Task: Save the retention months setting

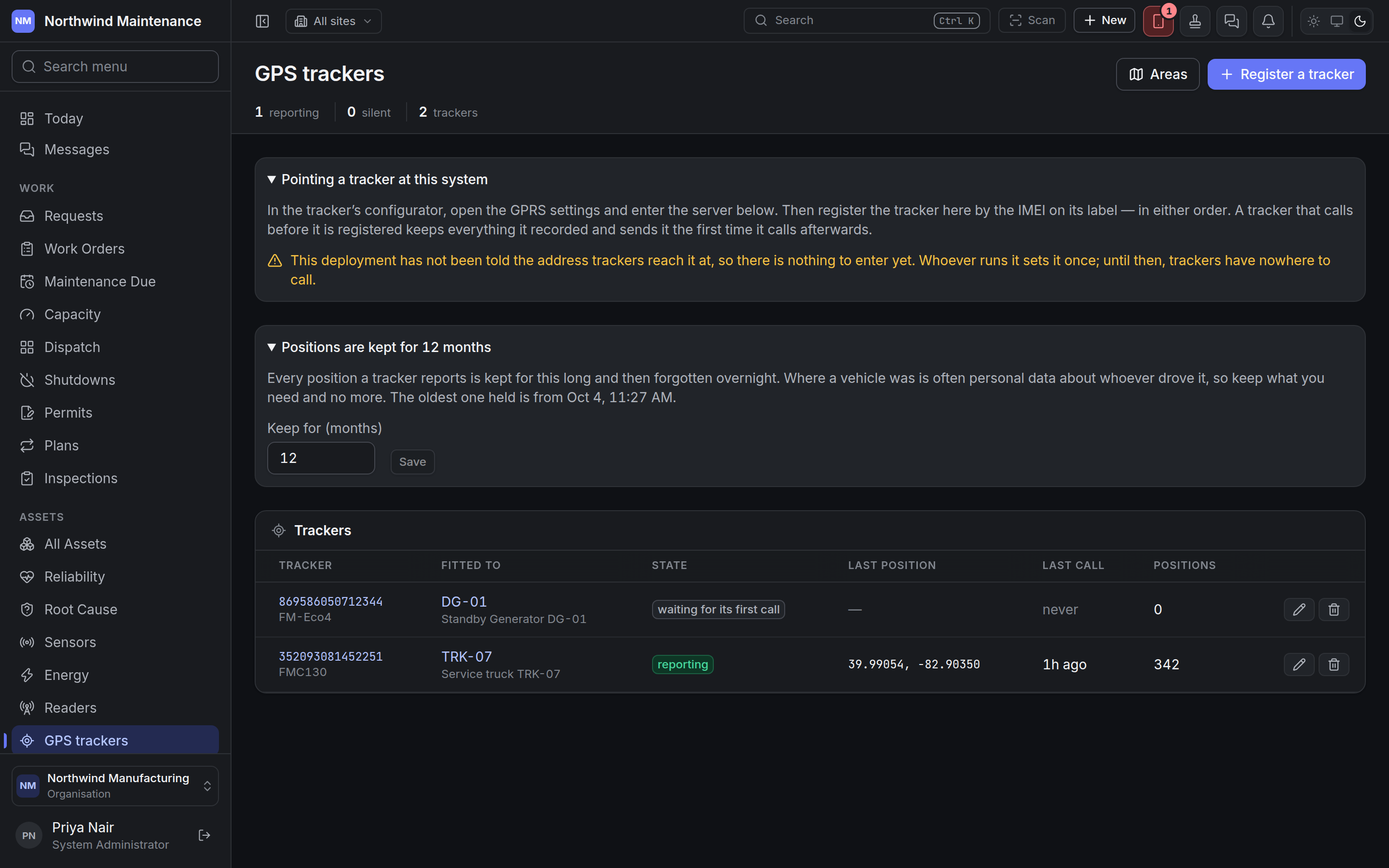Action: [412, 461]
